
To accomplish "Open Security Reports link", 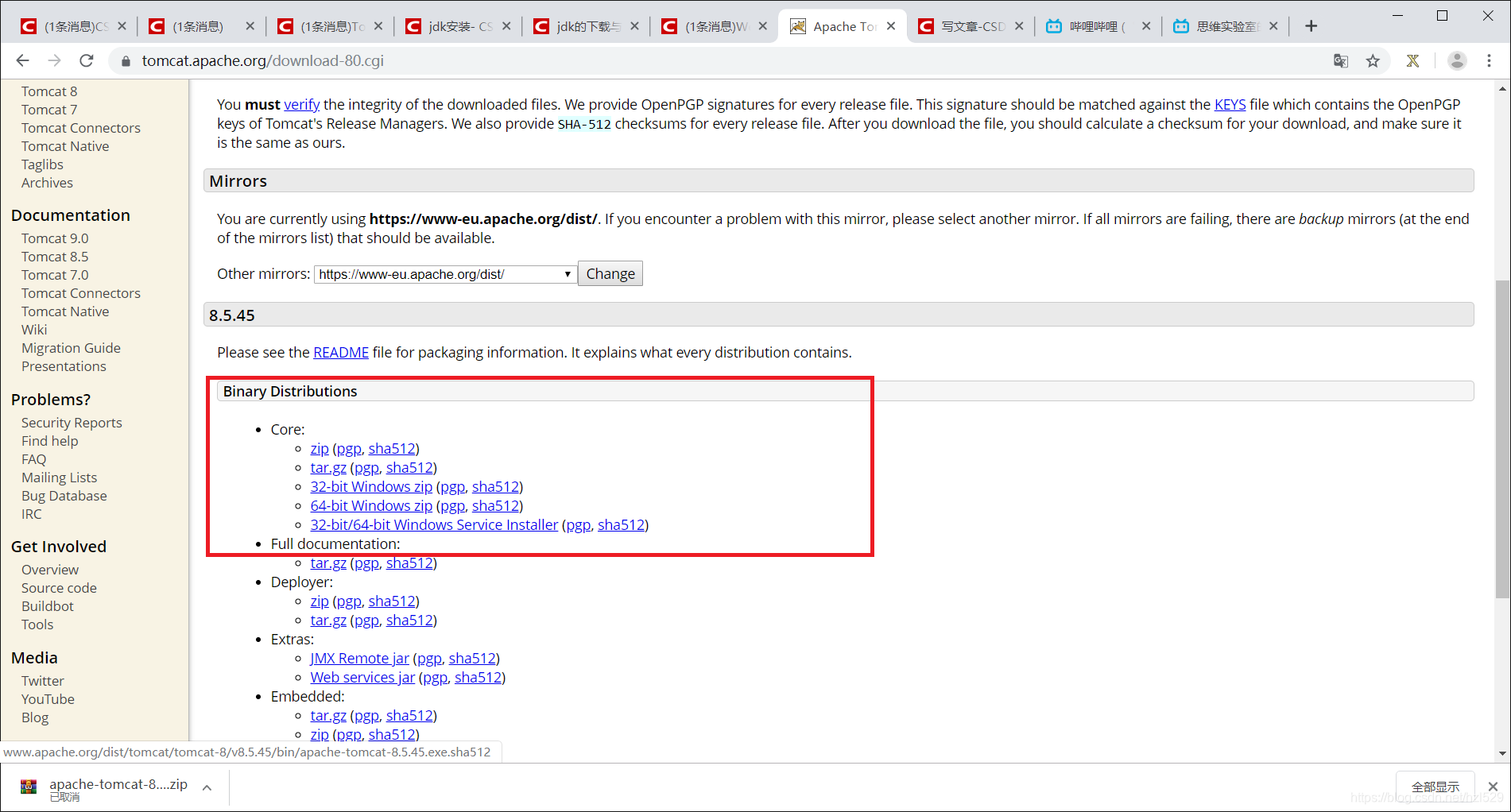I will (x=72, y=423).
